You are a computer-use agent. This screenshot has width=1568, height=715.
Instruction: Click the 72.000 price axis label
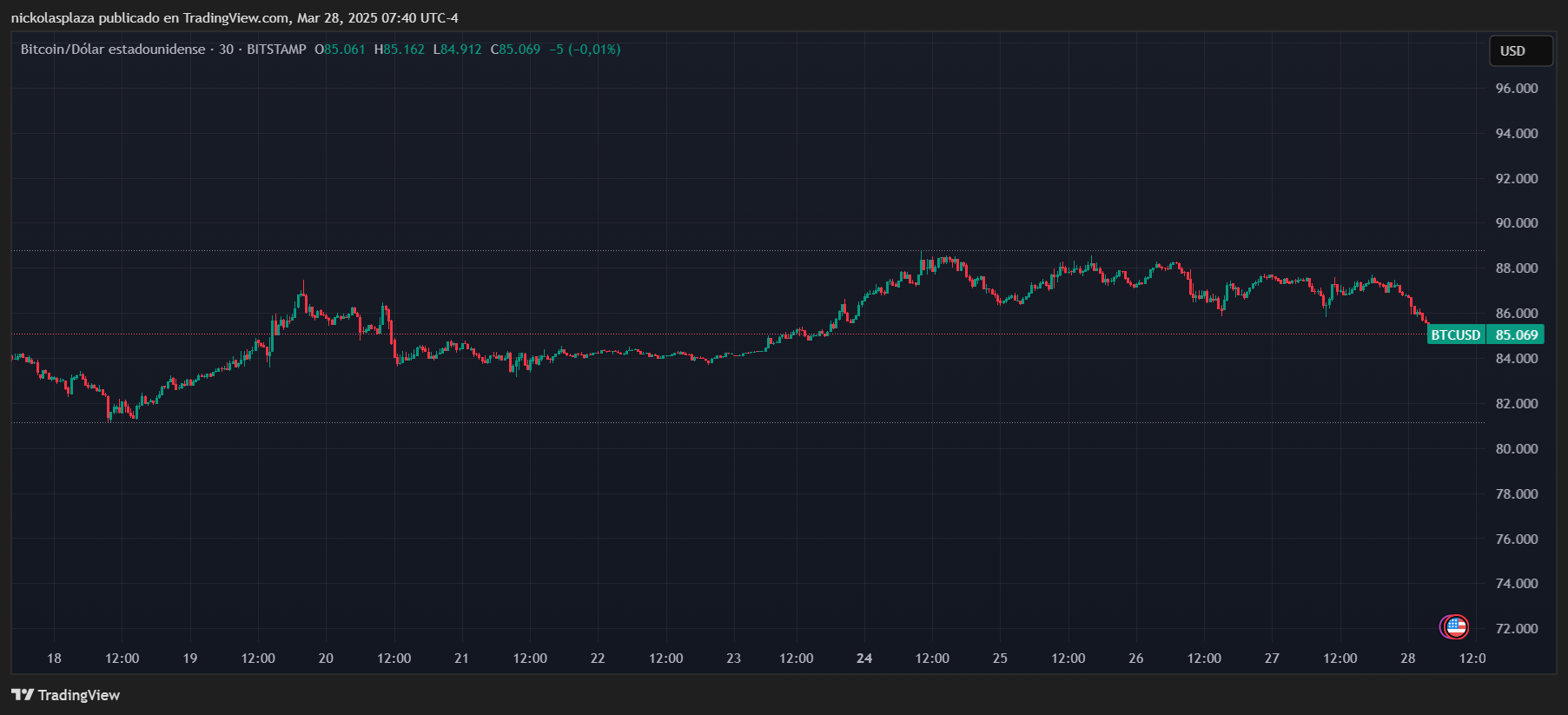(1516, 629)
